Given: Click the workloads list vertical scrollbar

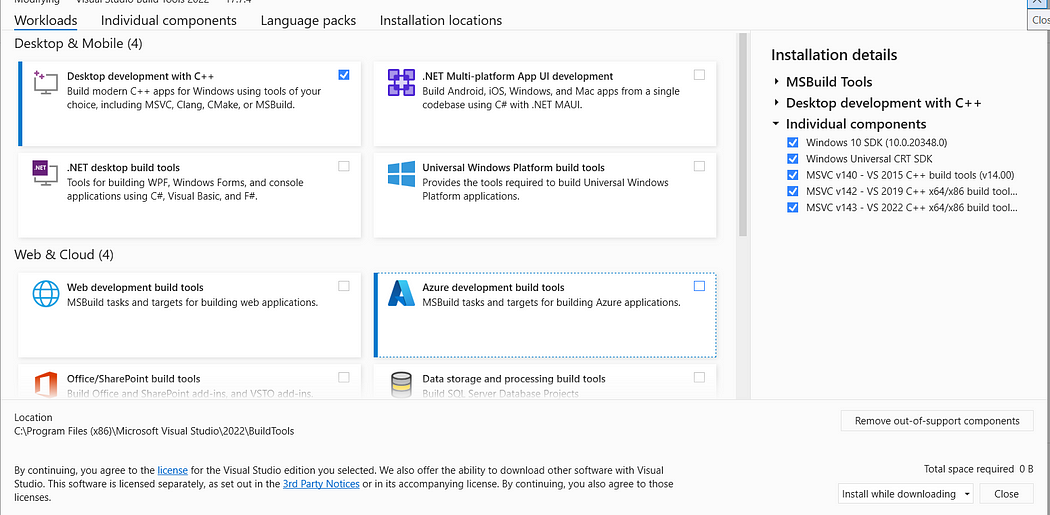Looking at the screenshot, I should click(743, 134).
